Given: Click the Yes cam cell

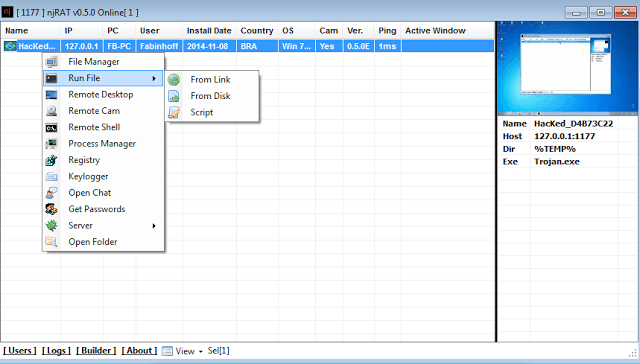Looking at the screenshot, I should point(327,46).
